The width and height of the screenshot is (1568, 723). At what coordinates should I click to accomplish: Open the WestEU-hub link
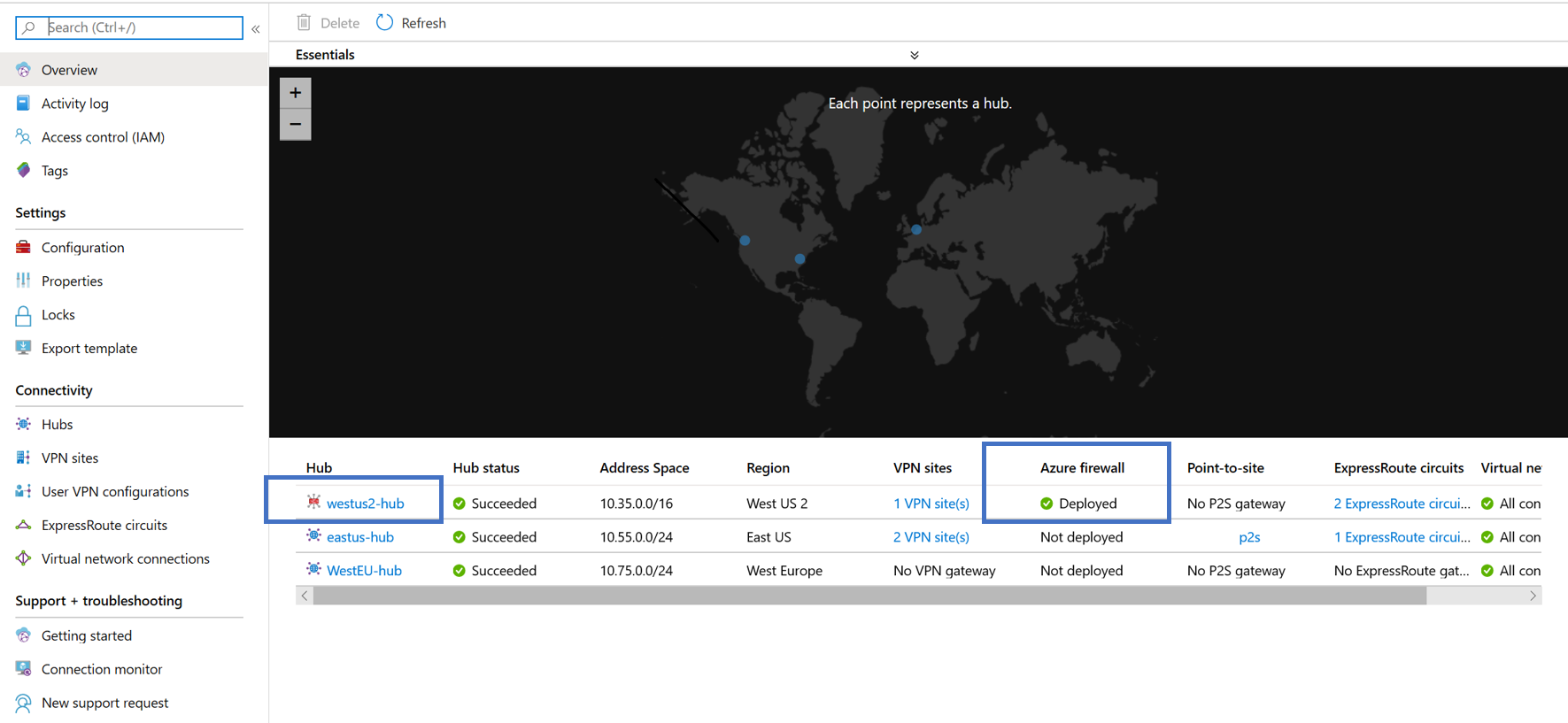[364, 571]
